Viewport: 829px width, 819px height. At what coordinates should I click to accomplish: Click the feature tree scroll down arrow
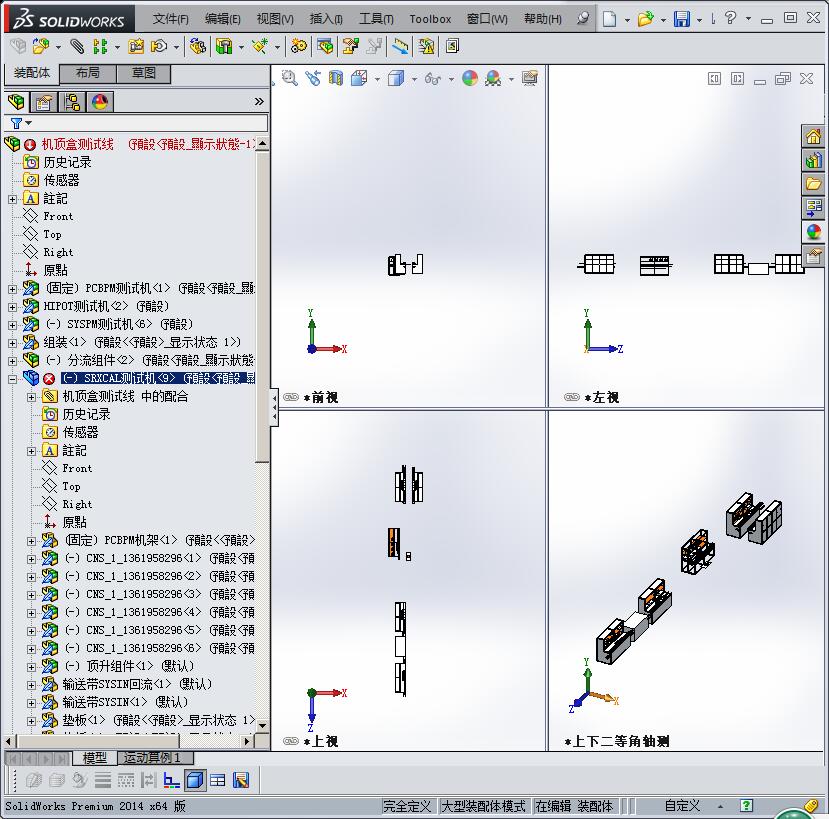(x=262, y=725)
